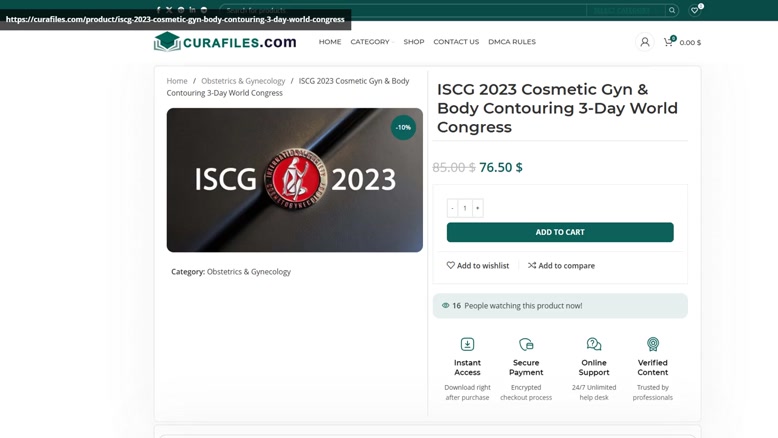Image resolution: width=778 pixels, height=438 pixels.
Task: Click the search magnifier icon
Action: point(672,10)
